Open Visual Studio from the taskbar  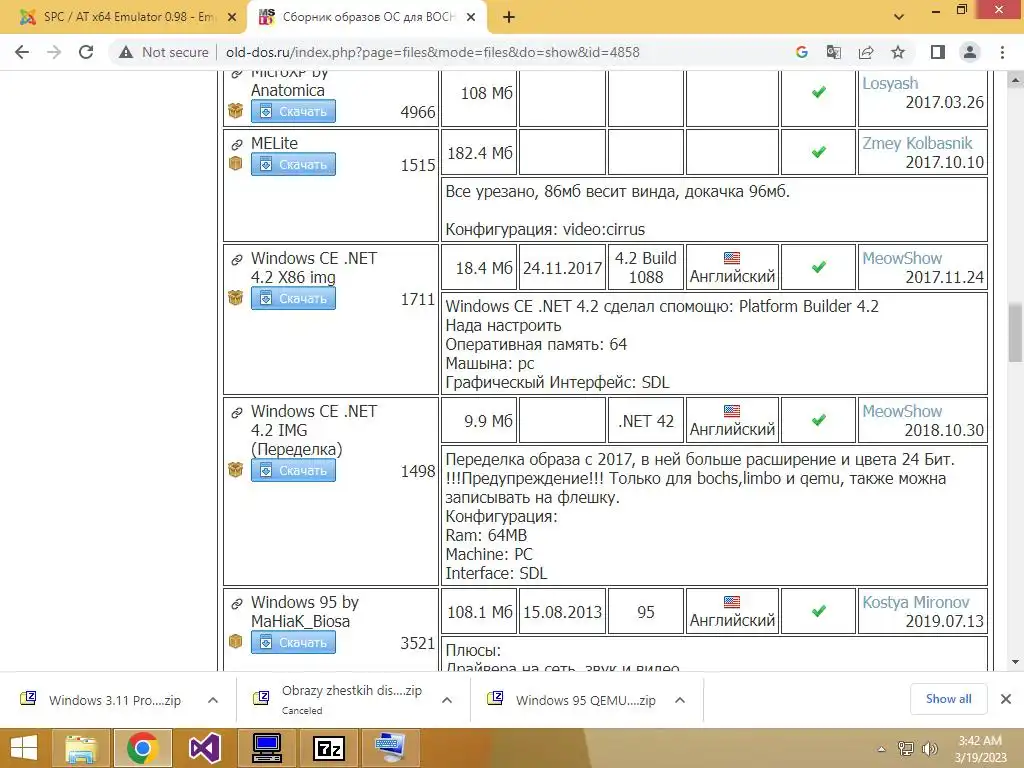[x=205, y=748]
